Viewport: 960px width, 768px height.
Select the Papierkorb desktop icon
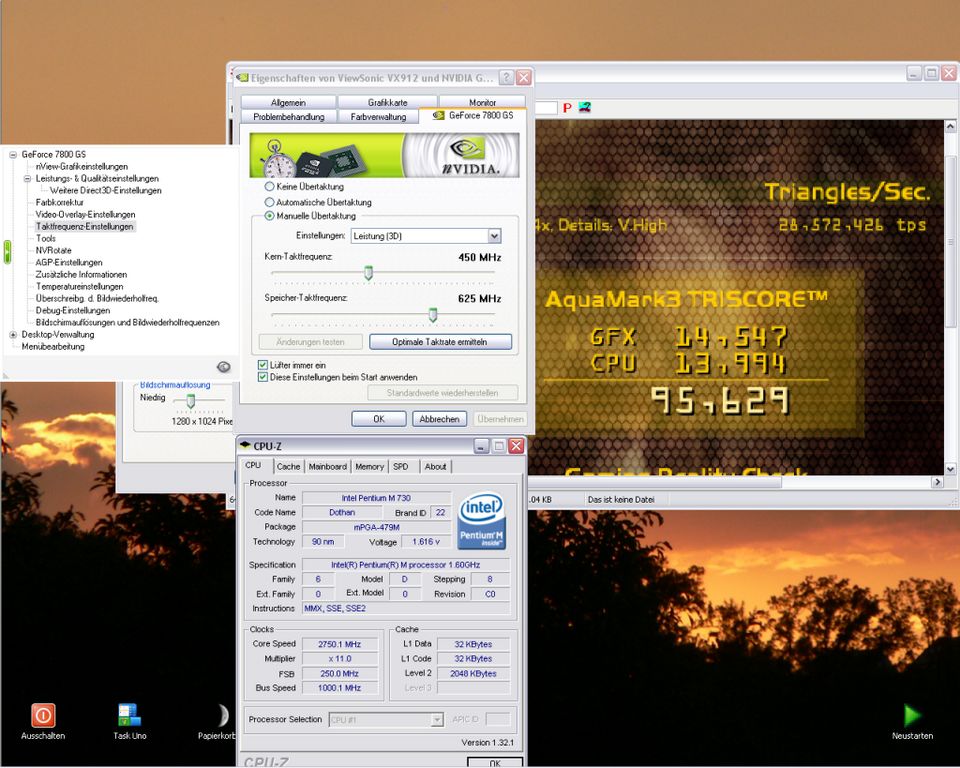[x=222, y=715]
